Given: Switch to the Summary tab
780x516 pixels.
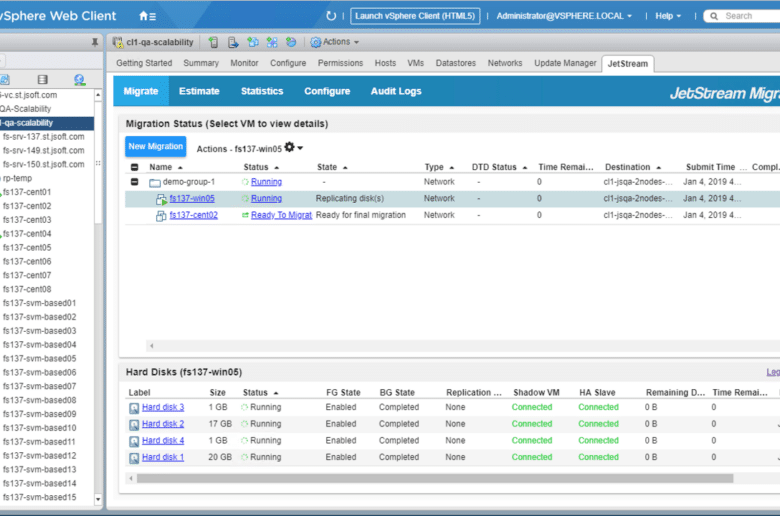Looking at the screenshot, I should 201,63.
